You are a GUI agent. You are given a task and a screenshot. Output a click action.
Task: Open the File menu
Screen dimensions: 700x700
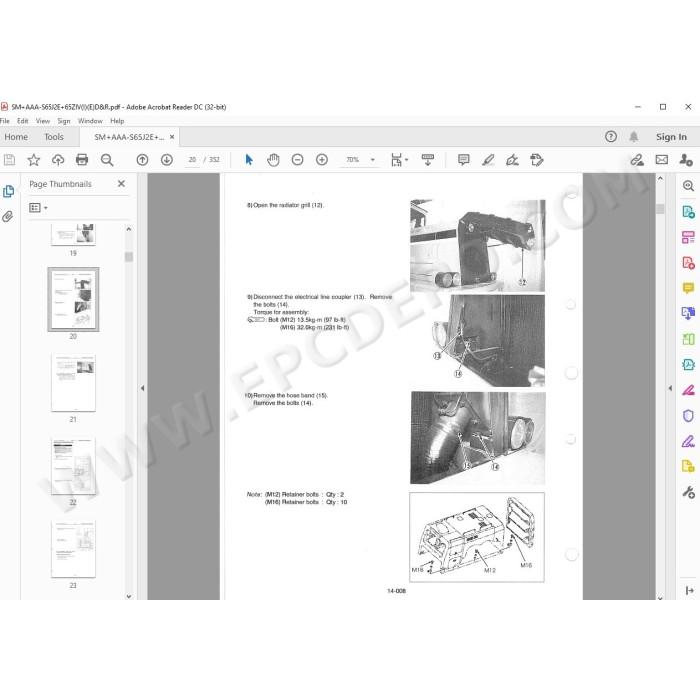(x=5, y=121)
